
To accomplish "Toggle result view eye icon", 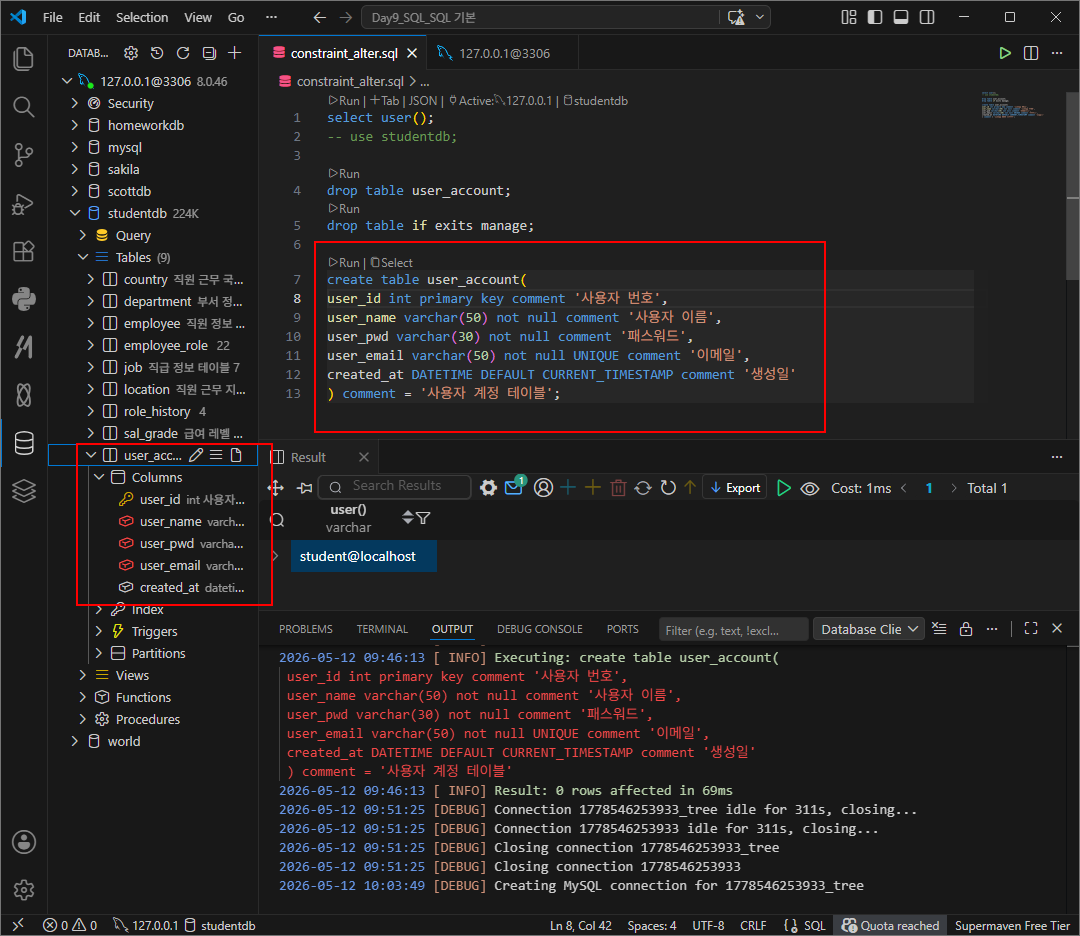I will coord(810,488).
